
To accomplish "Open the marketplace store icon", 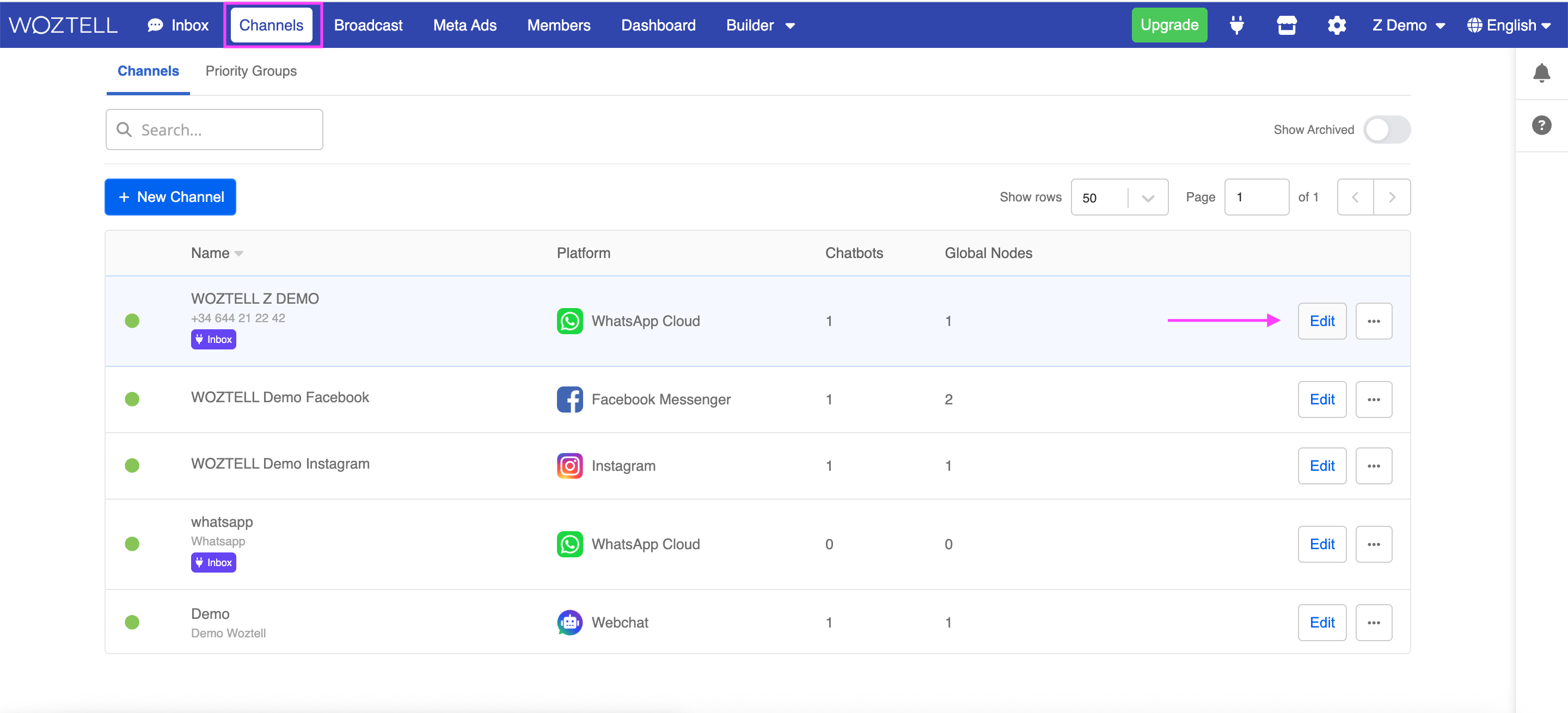I will click(1286, 25).
